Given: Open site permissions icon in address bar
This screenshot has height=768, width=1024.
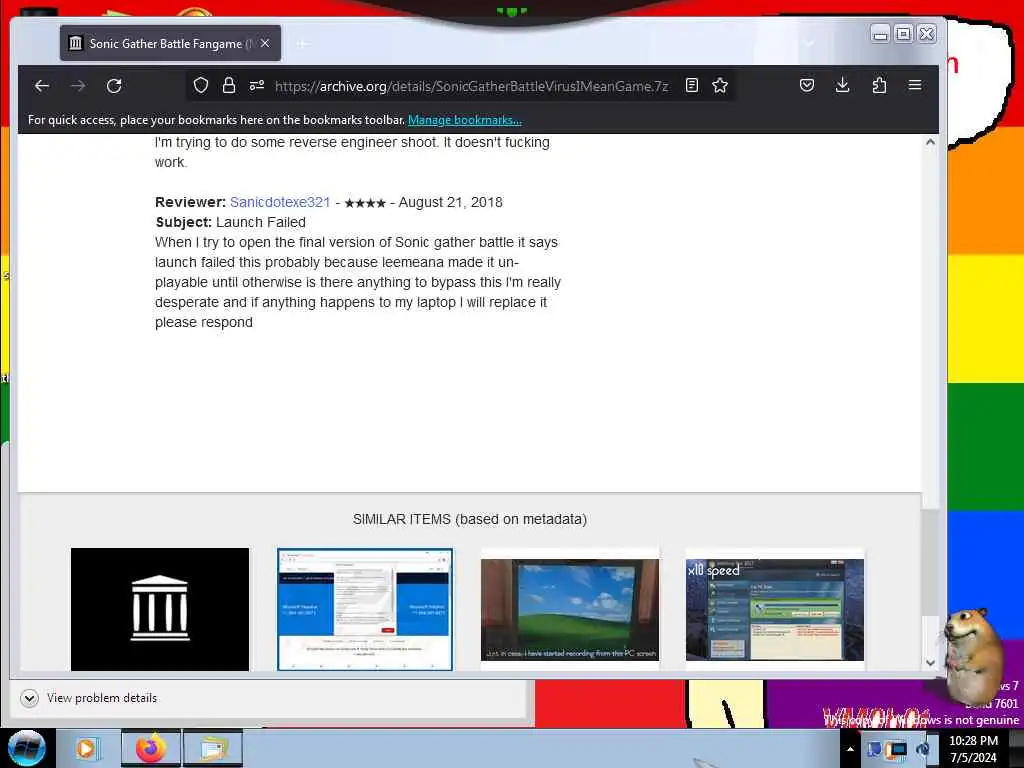Looking at the screenshot, I should click(x=257, y=86).
